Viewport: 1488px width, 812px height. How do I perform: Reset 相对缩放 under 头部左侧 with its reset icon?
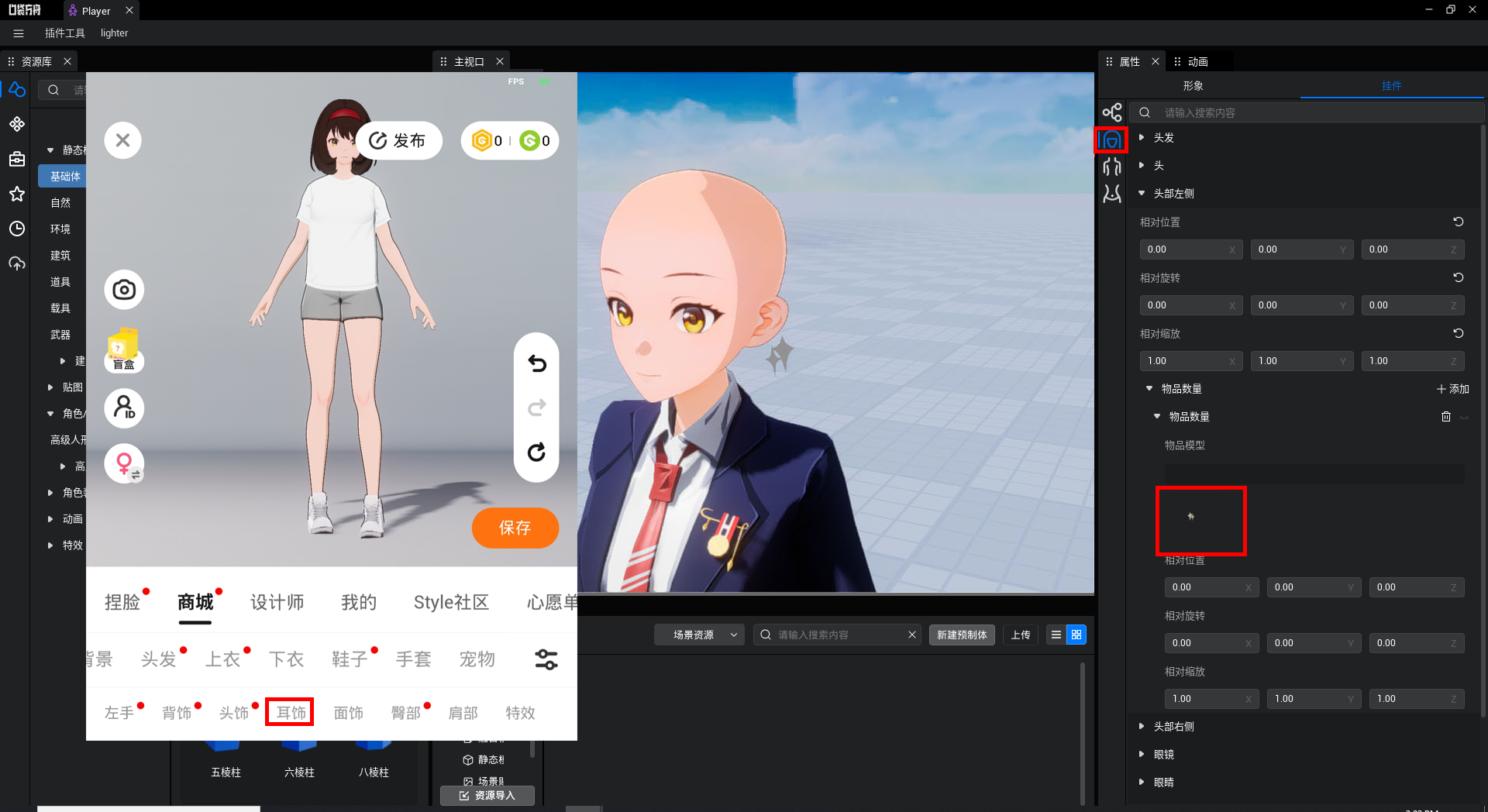(1458, 333)
